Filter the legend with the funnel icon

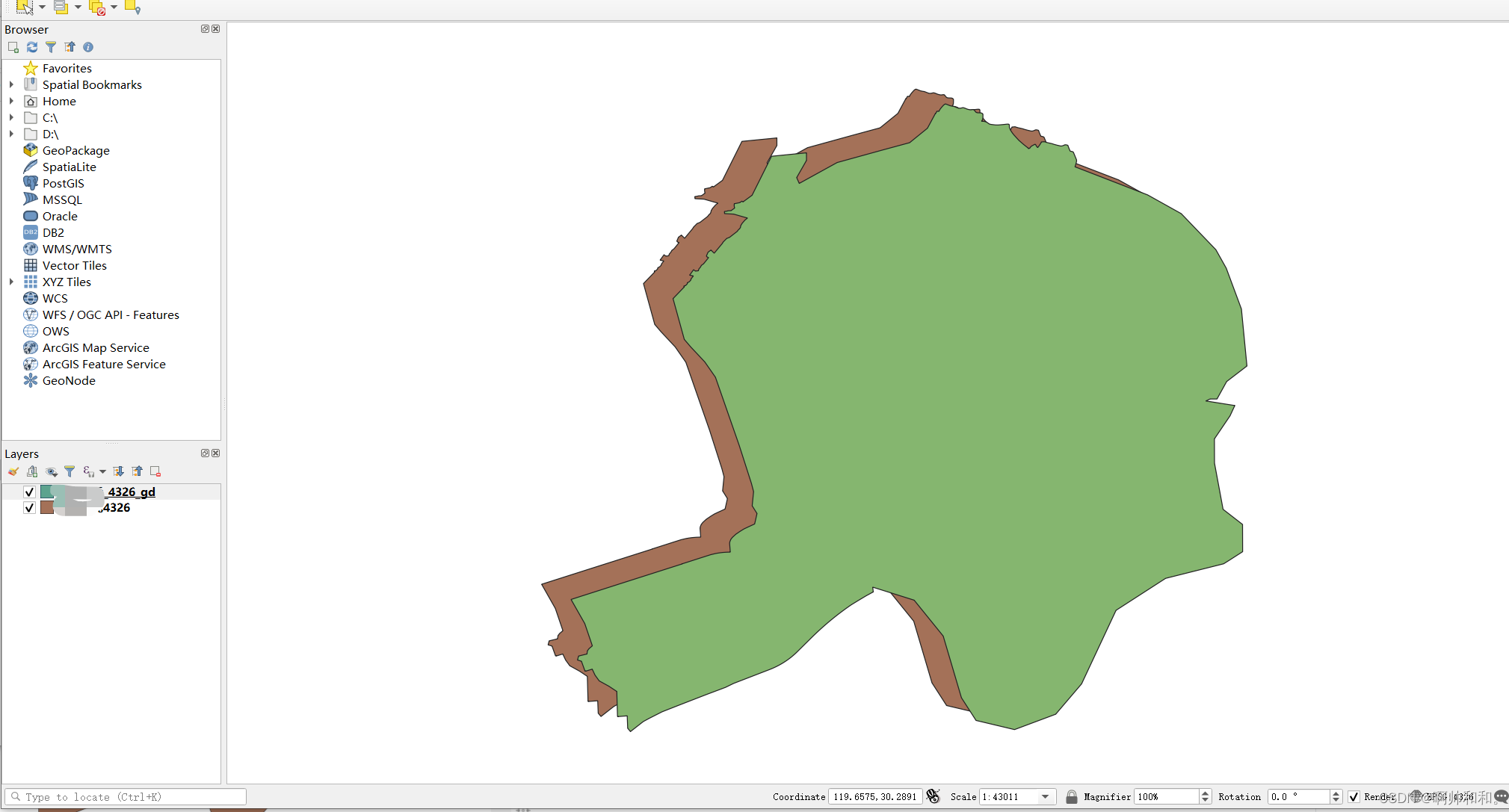pos(70,471)
